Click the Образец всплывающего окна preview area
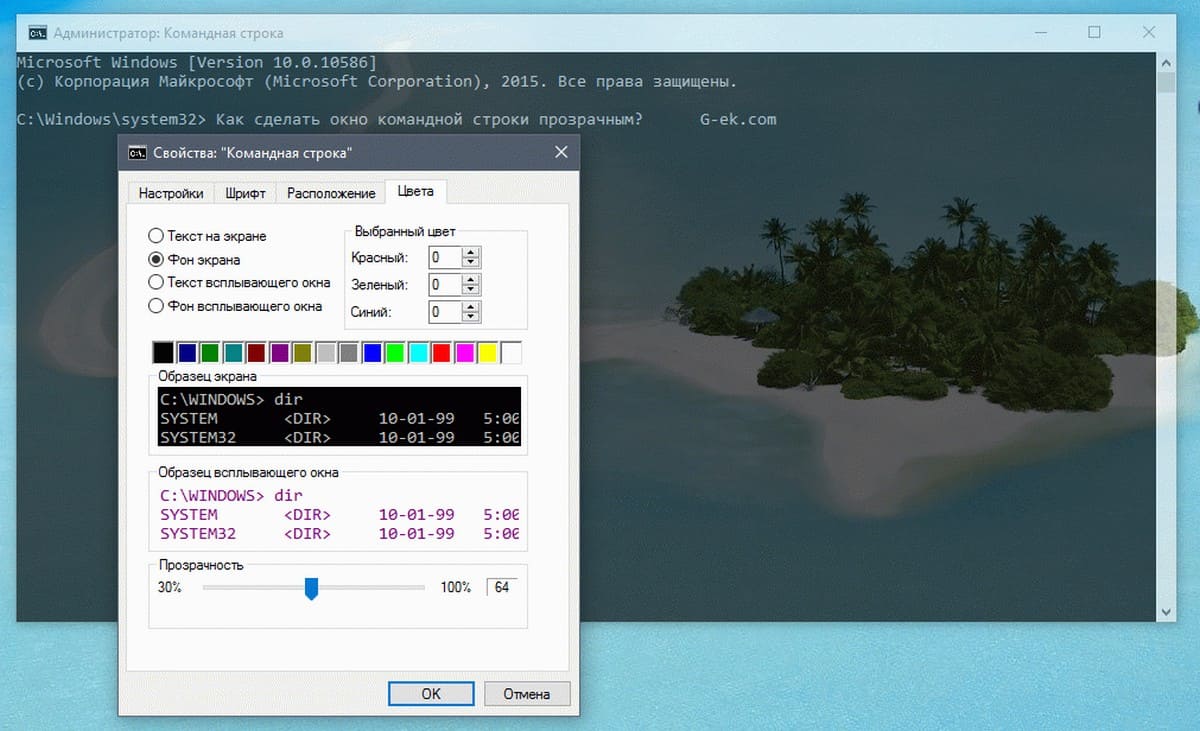The width and height of the screenshot is (1200, 731). tap(340, 514)
